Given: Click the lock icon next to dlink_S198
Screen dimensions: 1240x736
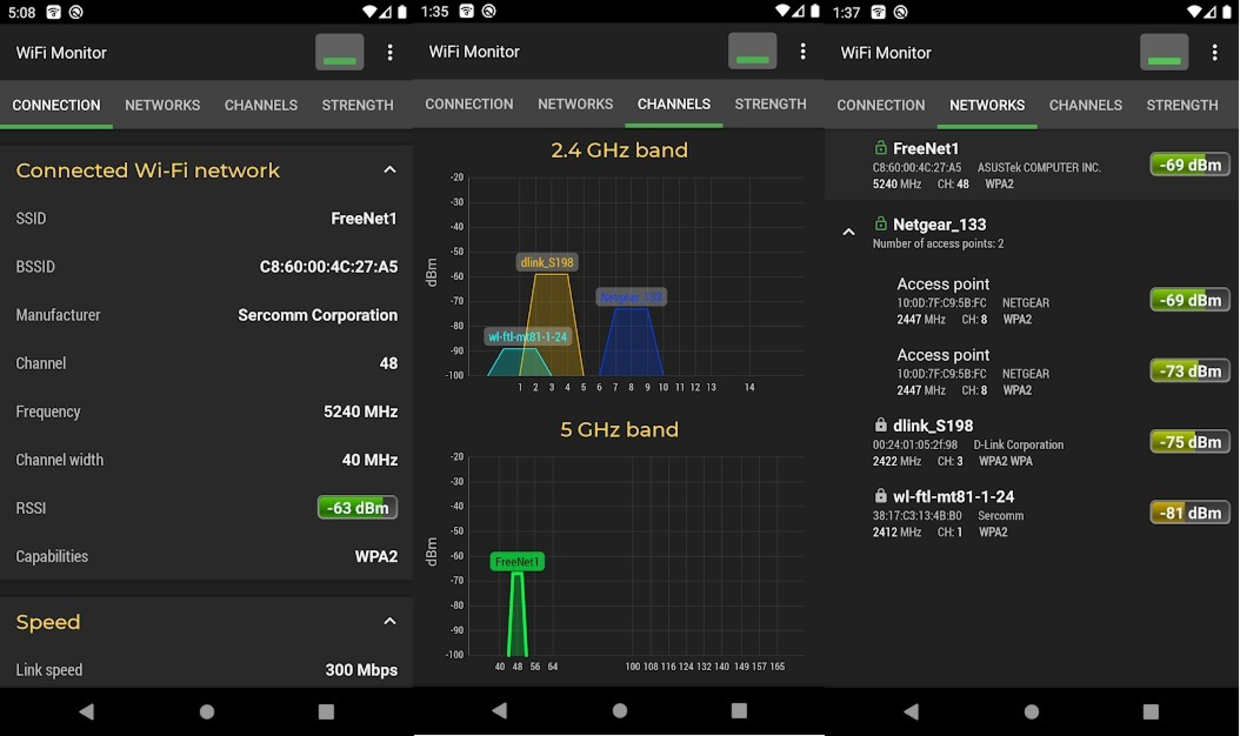Looking at the screenshot, I should (x=880, y=425).
